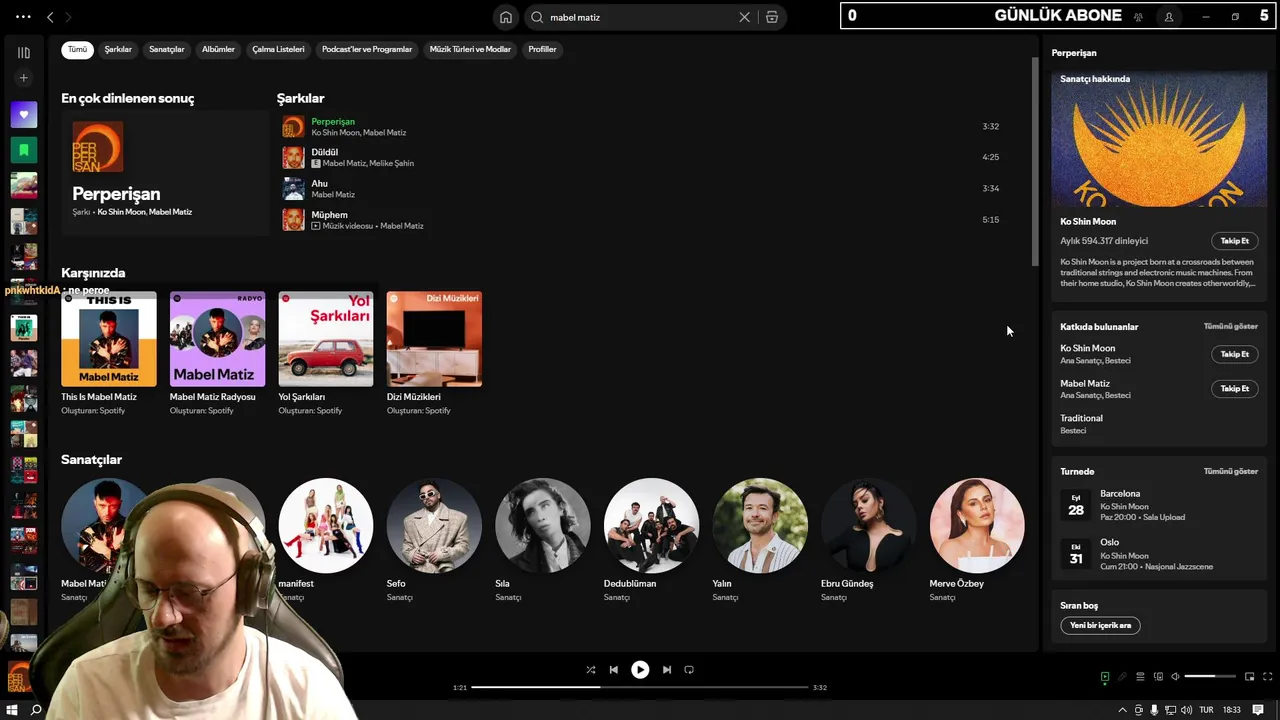Toggle repeat mode
The image size is (1280, 720).
click(689, 670)
